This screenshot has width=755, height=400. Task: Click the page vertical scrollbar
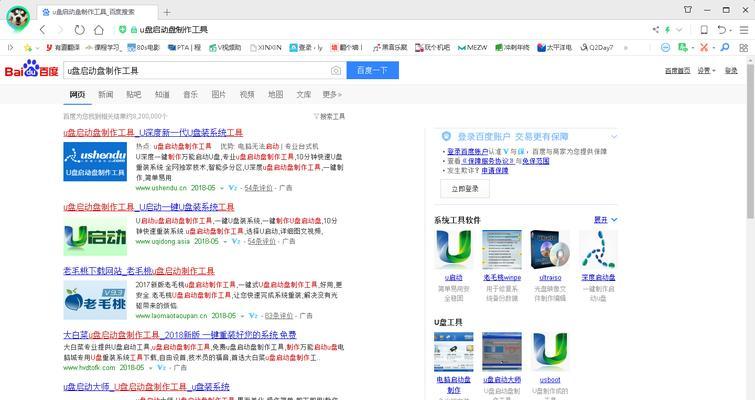click(x=750, y=142)
